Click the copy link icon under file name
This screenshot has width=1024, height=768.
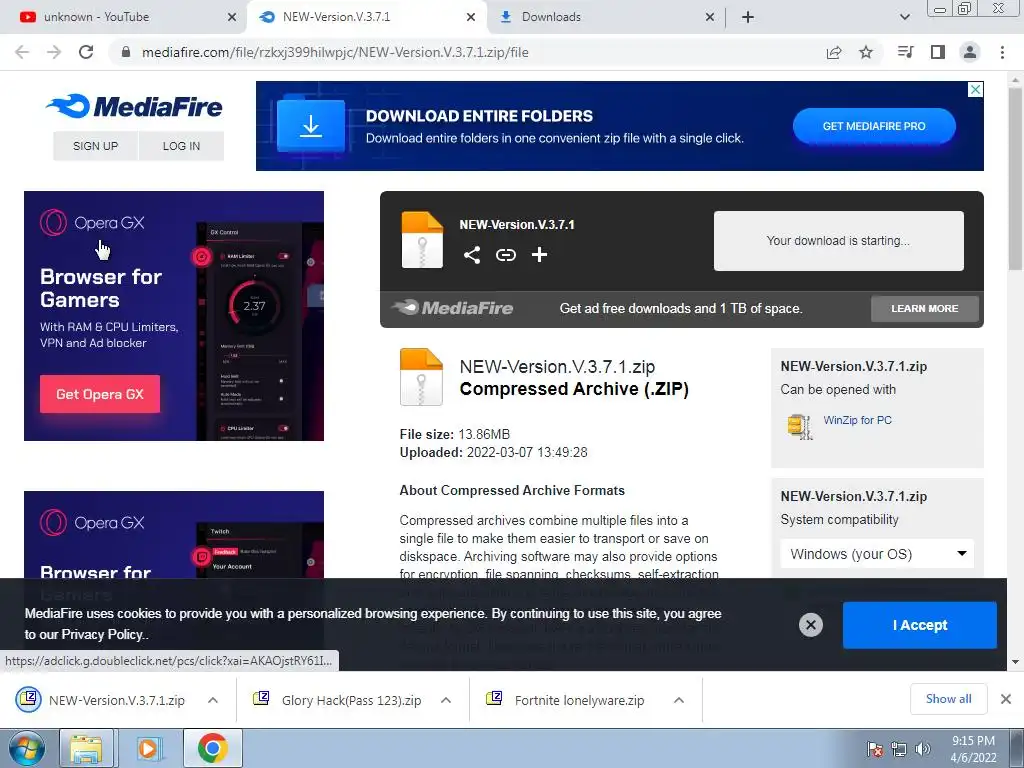pyautogui.click(x=505, y=255)
